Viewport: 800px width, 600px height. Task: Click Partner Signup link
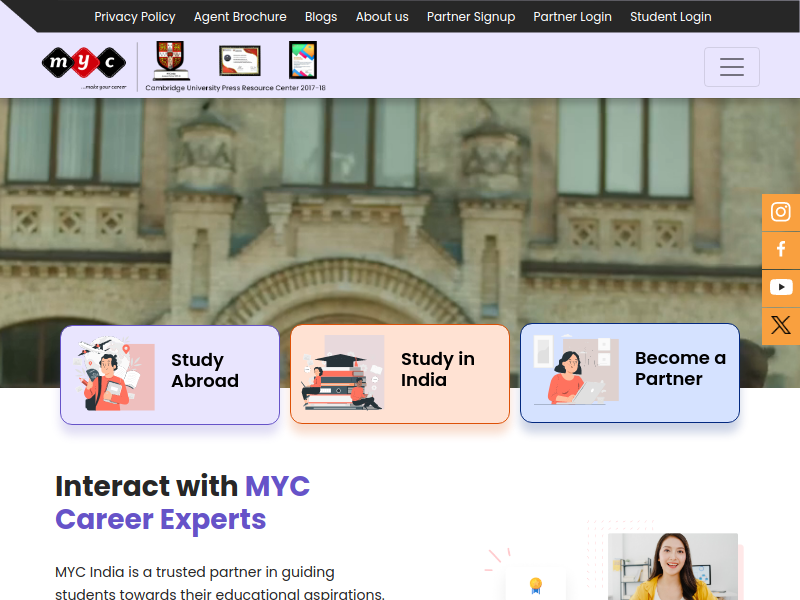[x=471, y=17]
